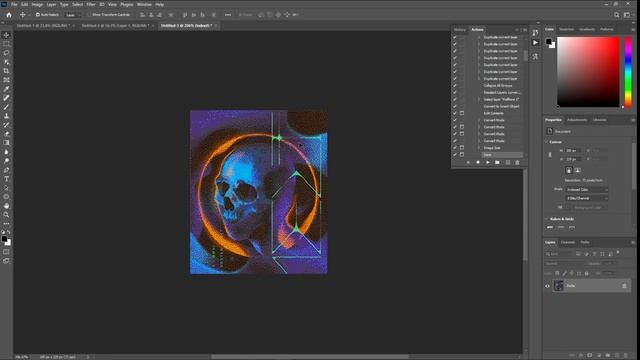Viewport: 640px width, 360px height.
Task: Select the Save action step
Action: coord(502,155)
